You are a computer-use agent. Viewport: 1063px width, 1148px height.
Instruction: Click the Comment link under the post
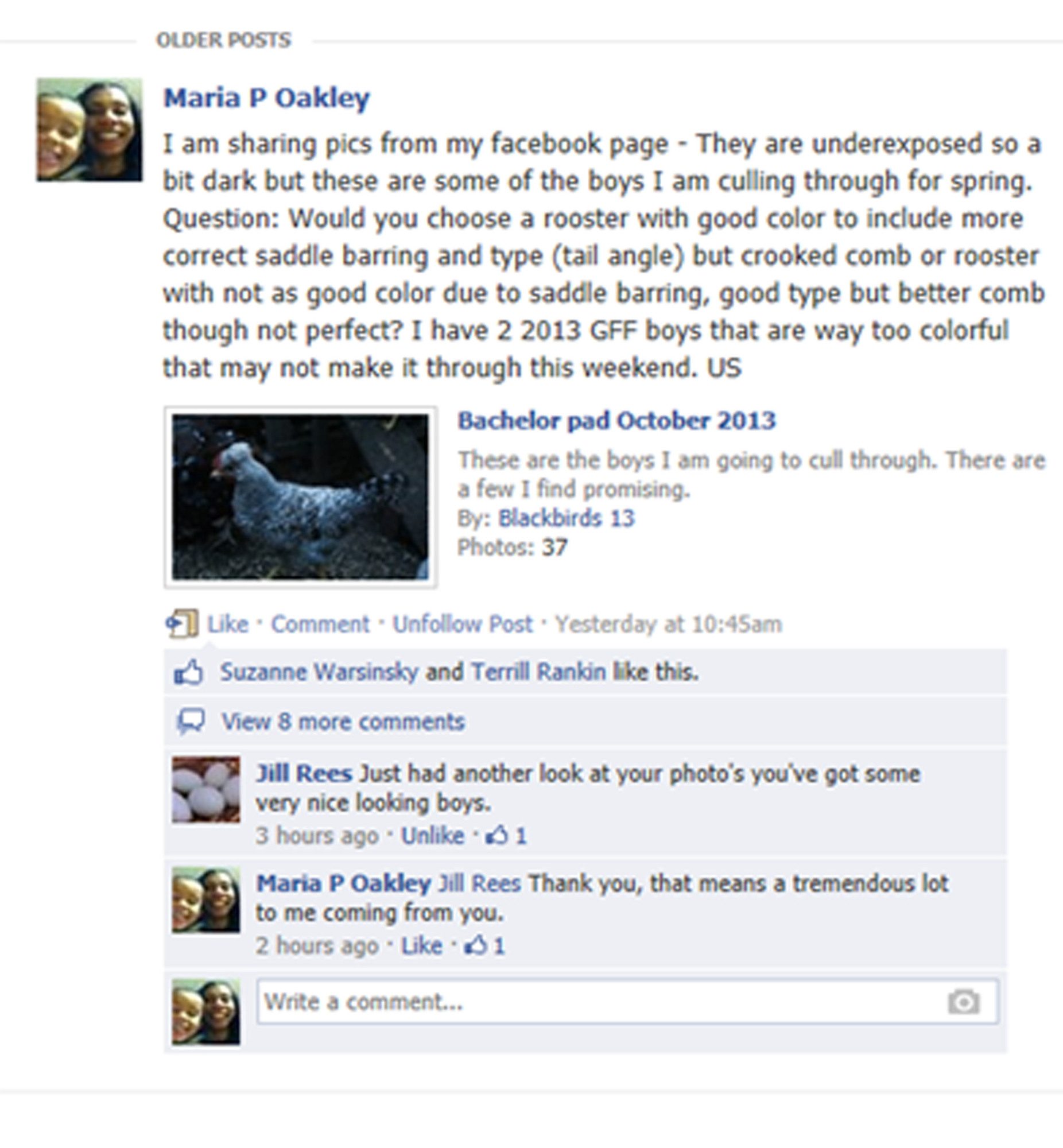[320, 624]
